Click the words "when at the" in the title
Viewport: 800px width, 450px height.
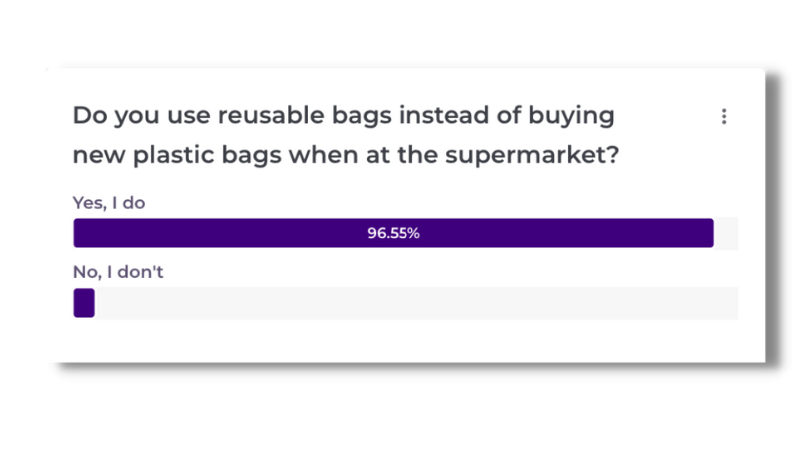click(363, 155)
